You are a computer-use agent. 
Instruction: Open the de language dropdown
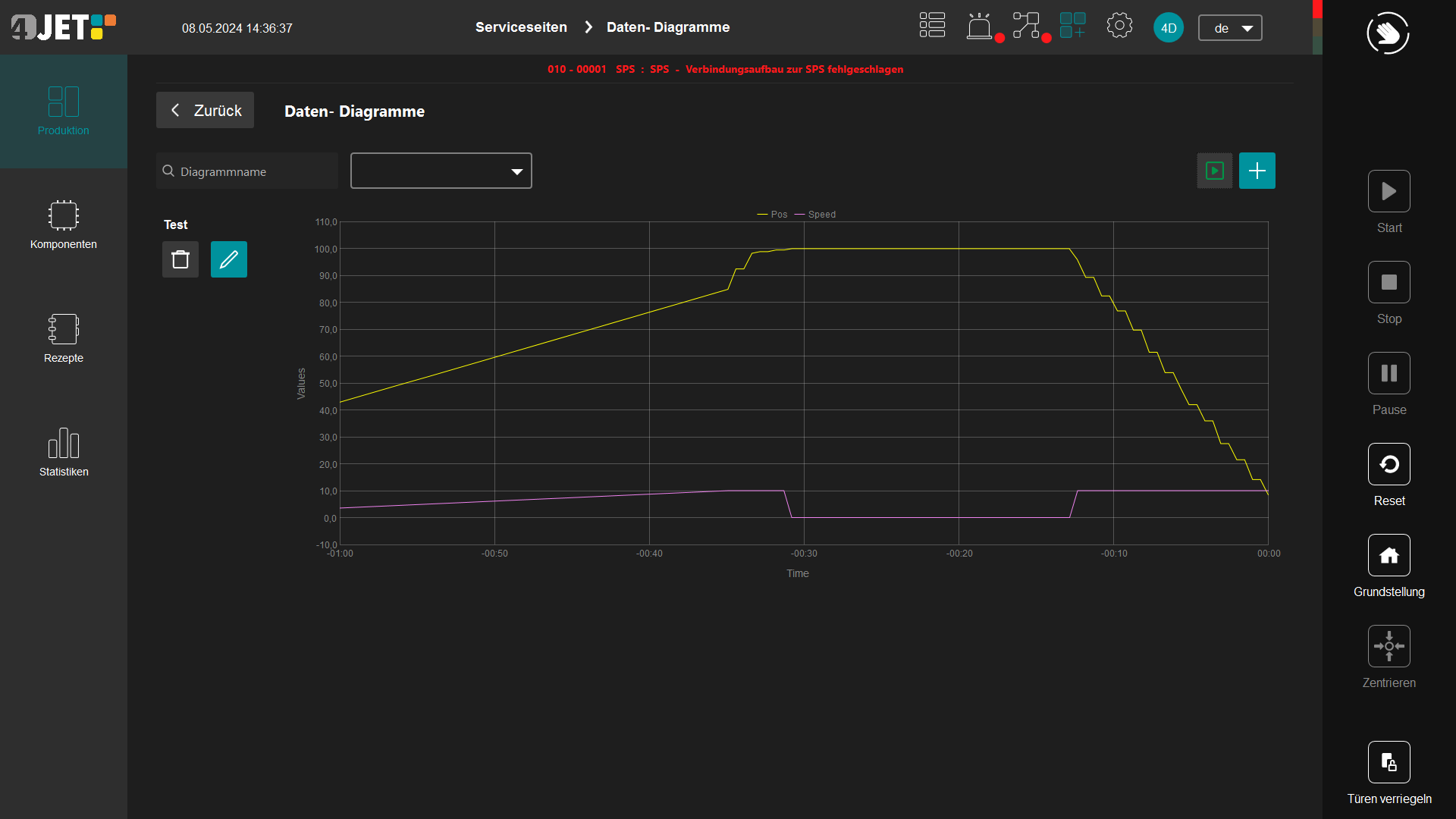[x=1230, y=28]
